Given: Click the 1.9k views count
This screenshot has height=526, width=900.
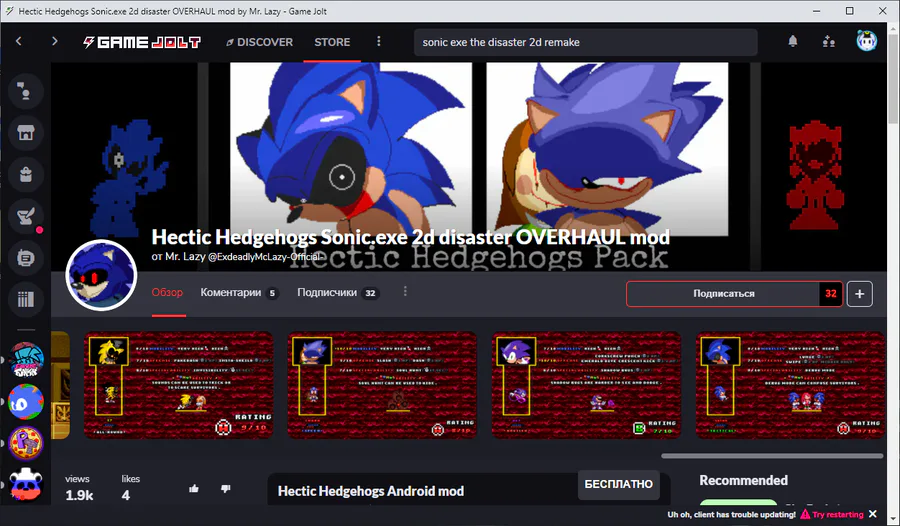Looking at the screenshot, I should point(79,495).
